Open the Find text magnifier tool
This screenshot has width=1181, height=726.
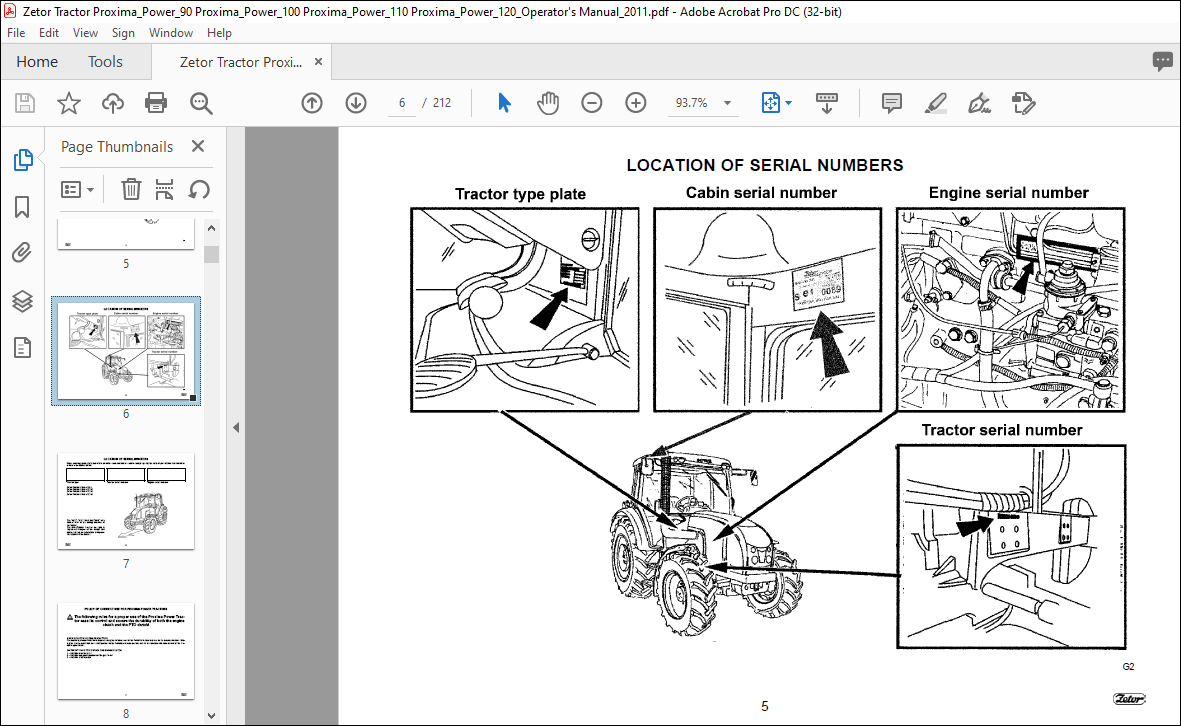(201, 103)
